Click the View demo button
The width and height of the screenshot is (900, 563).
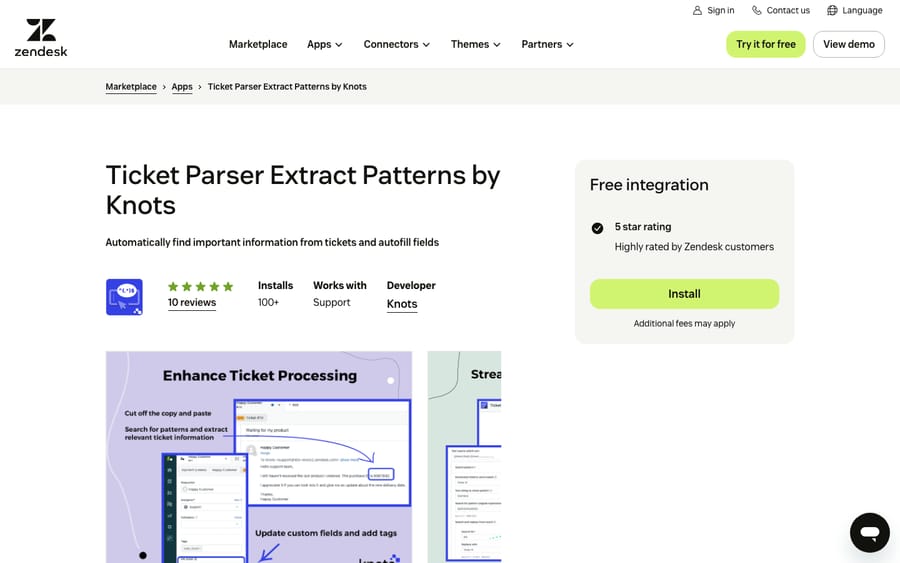pyautogui.click(x=848, y=44)
